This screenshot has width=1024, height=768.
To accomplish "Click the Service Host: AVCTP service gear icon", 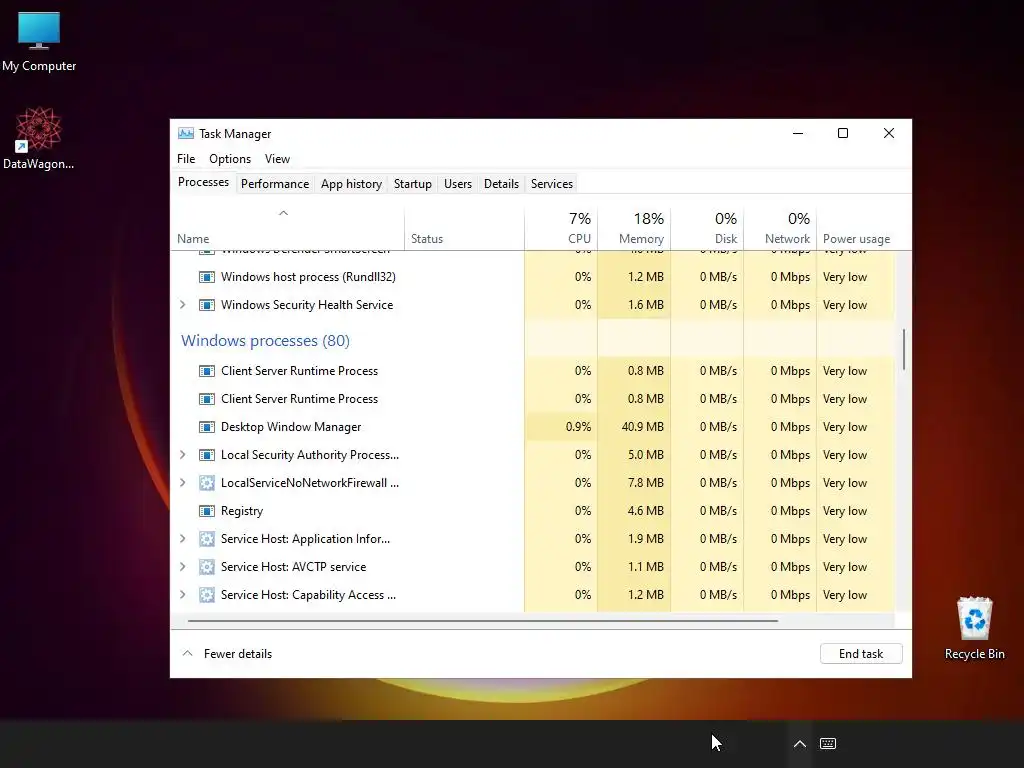I will (206, 568).
